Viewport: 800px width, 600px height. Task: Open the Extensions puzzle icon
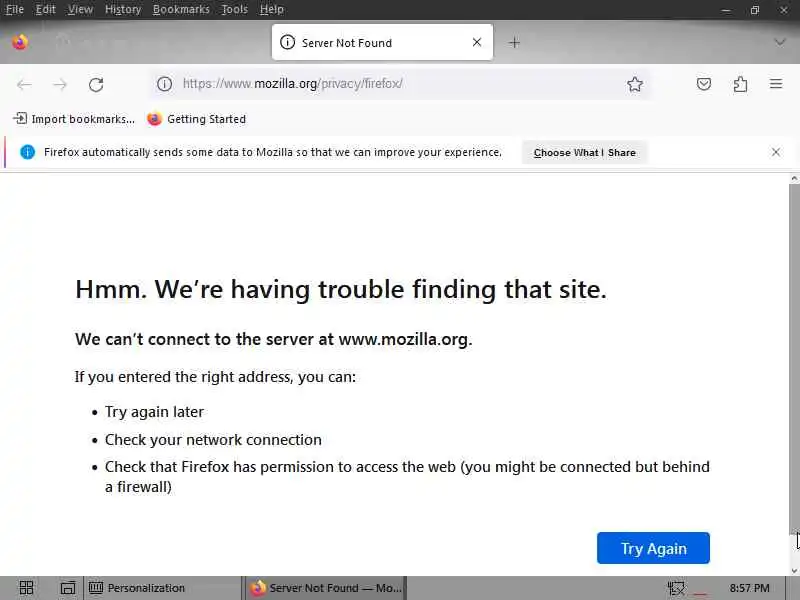tap(740, 85)
